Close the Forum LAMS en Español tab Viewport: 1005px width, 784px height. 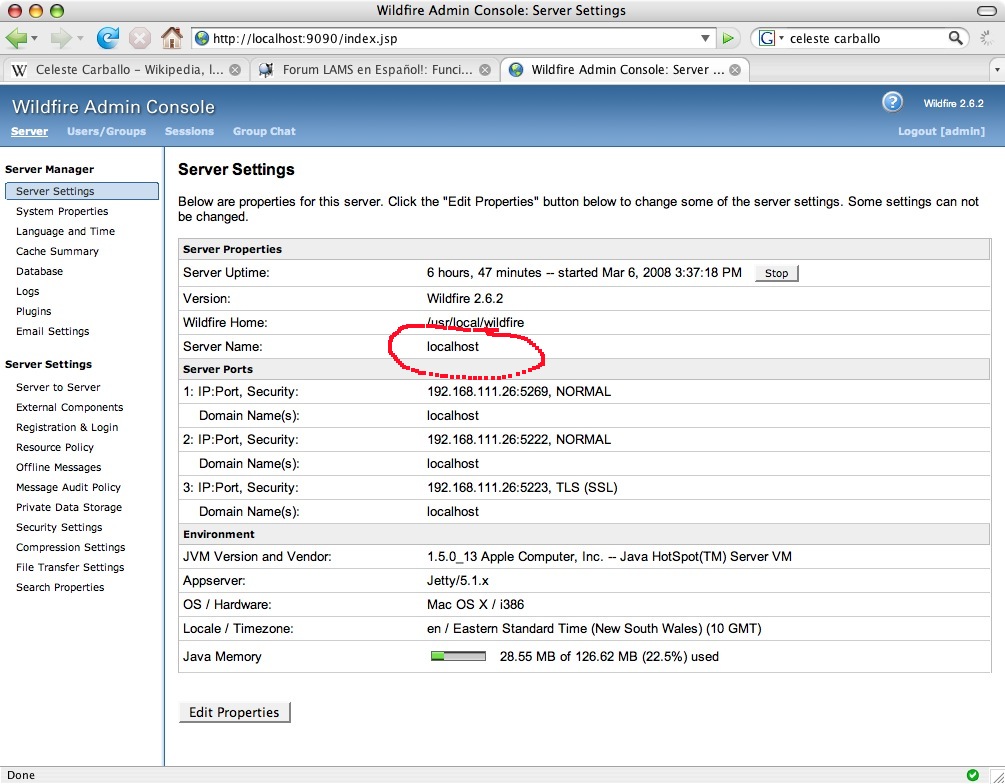[x=485, y=70]
